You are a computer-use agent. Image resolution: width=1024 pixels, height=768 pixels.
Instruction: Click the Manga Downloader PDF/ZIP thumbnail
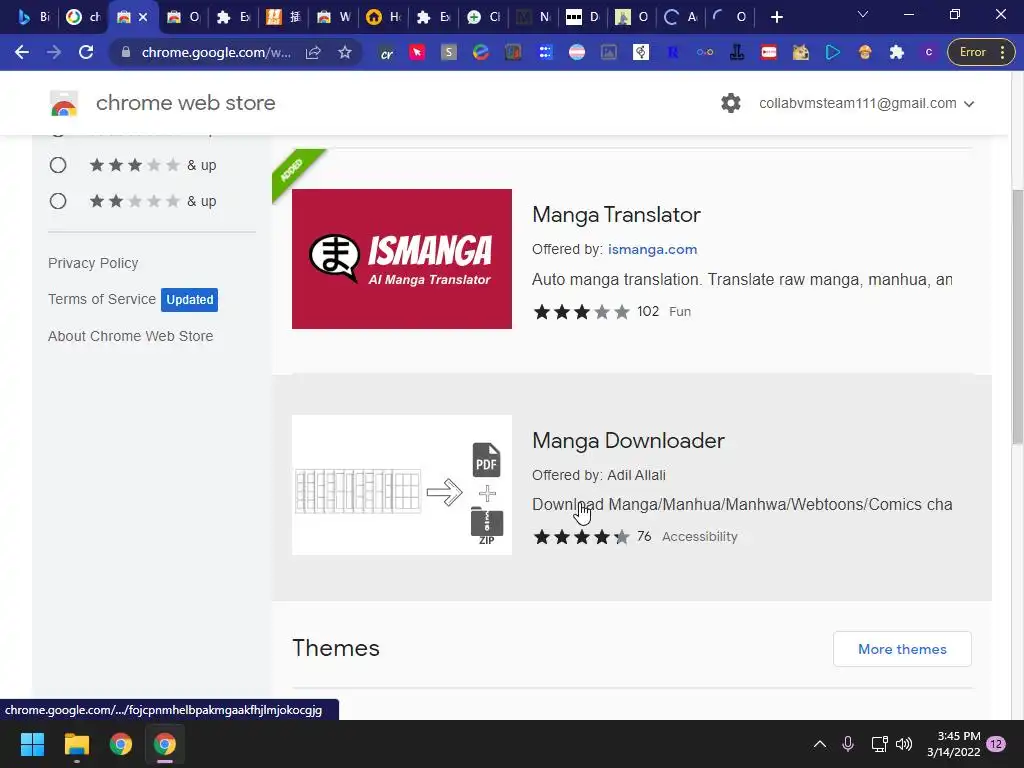click(402, 485)
